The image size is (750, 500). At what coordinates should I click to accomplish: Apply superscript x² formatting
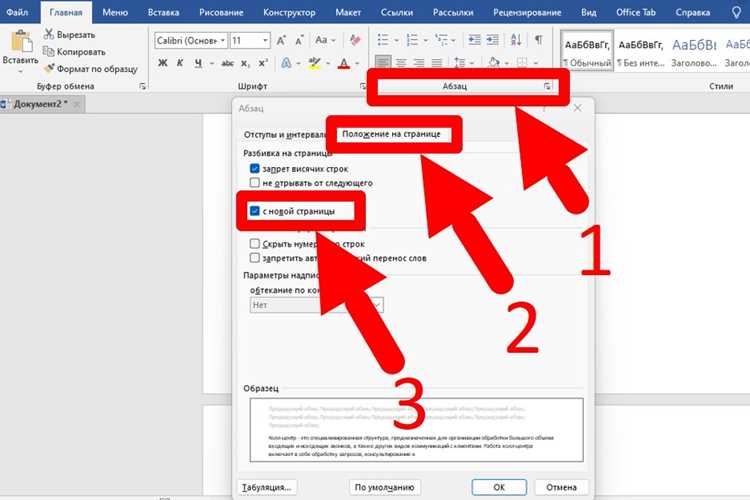[263, 63]
